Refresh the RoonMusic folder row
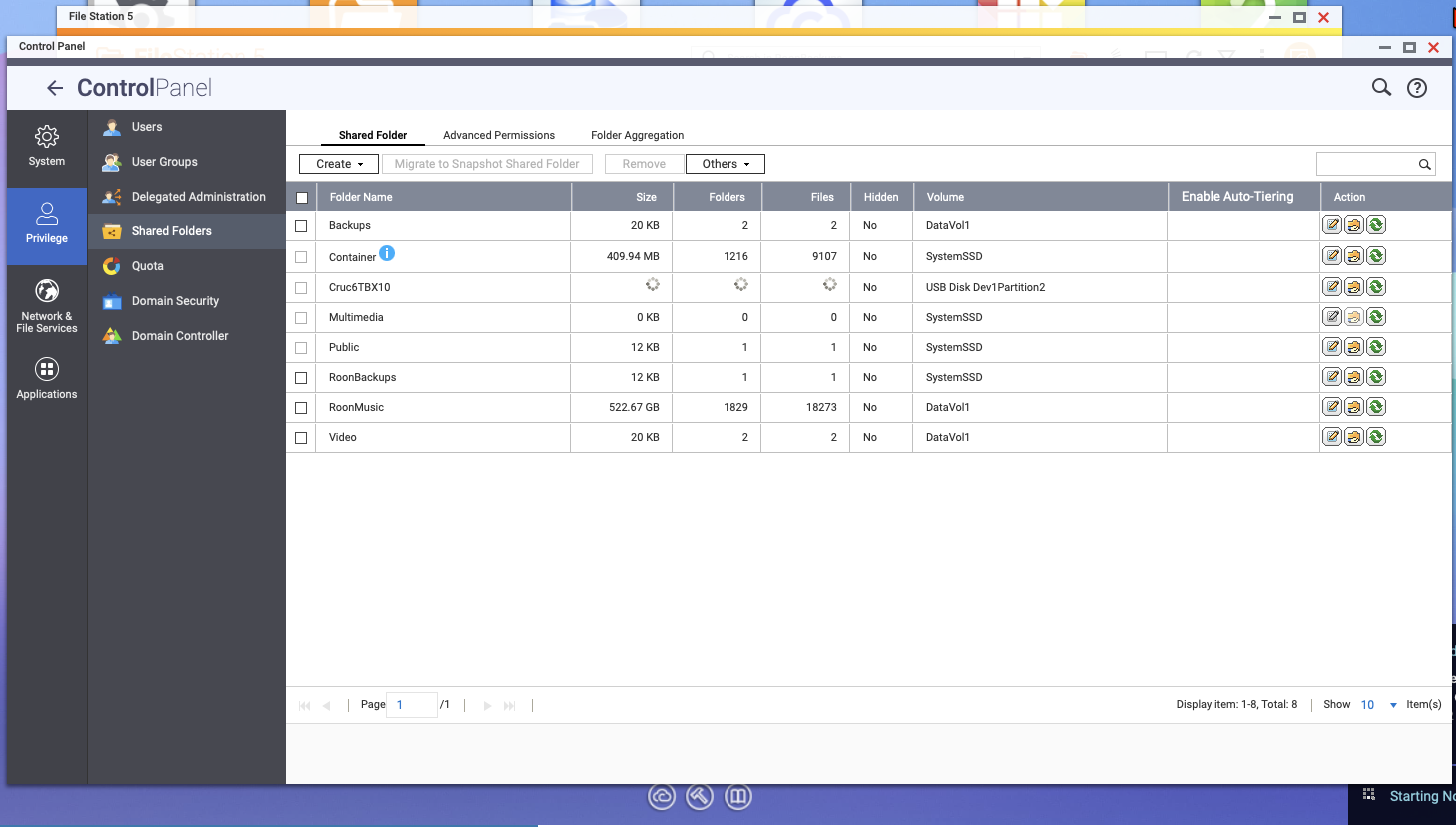 tap(1376, 407)
